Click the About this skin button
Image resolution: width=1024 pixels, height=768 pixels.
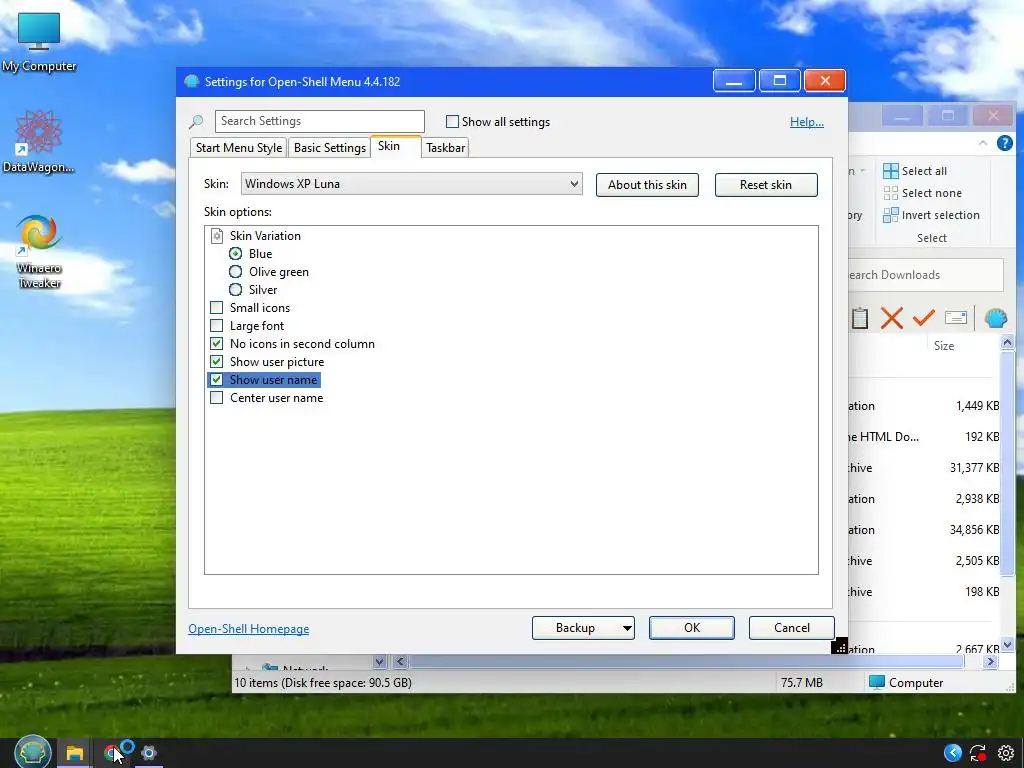(x=647, y=185)
